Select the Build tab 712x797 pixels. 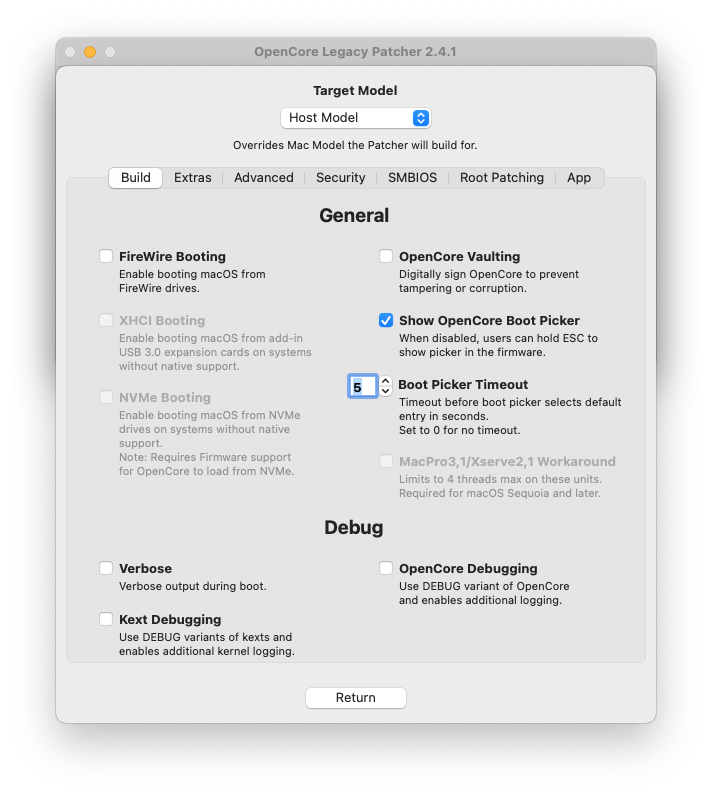(x=136, y=178)
